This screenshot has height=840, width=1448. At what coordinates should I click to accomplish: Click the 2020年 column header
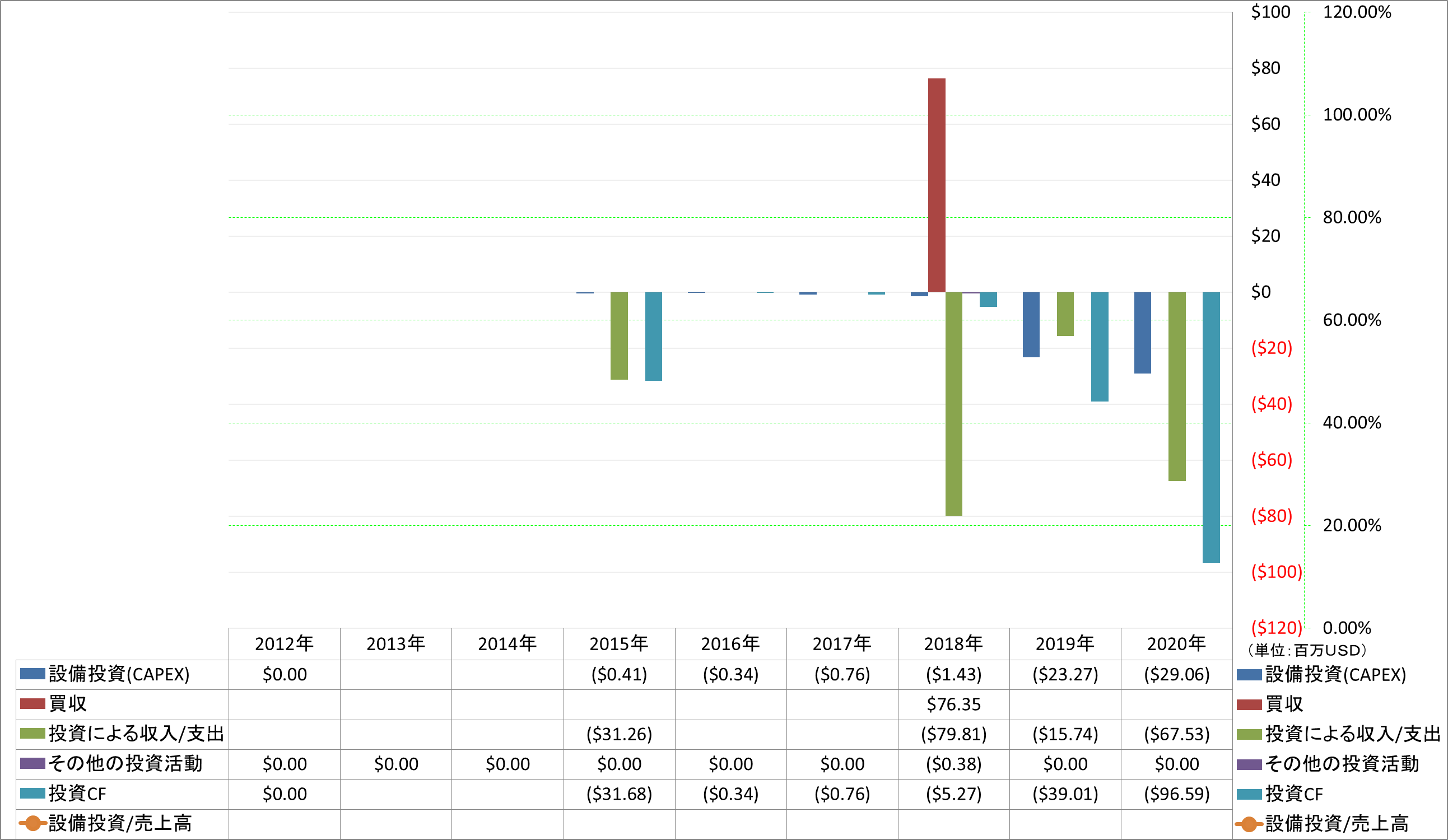click(x=1176, y=644)
